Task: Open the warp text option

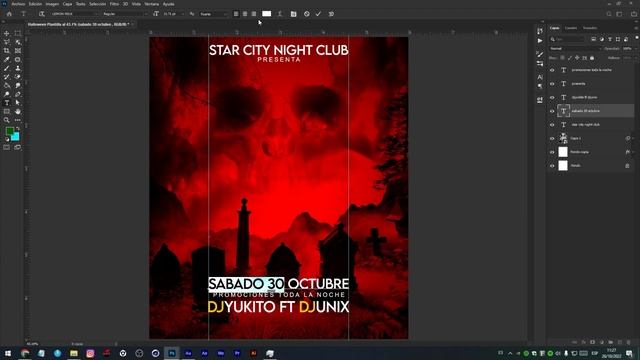Action: 280,14
